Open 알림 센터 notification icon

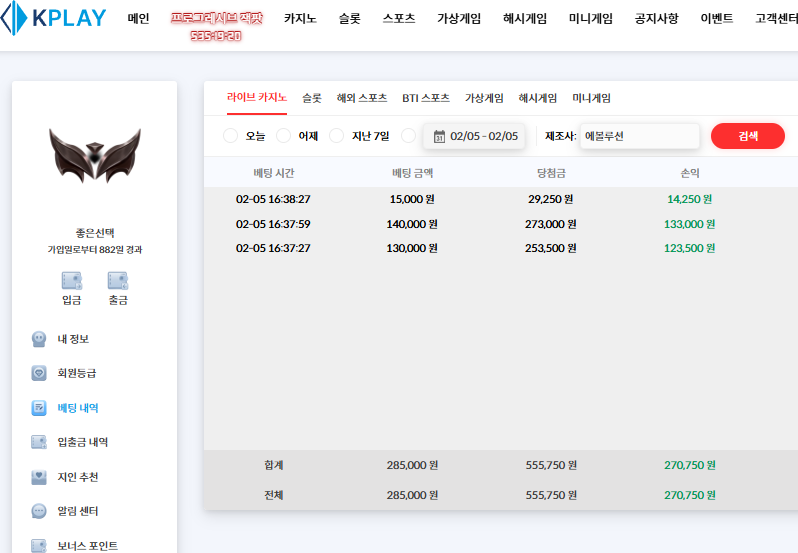(x=39, y=511)
